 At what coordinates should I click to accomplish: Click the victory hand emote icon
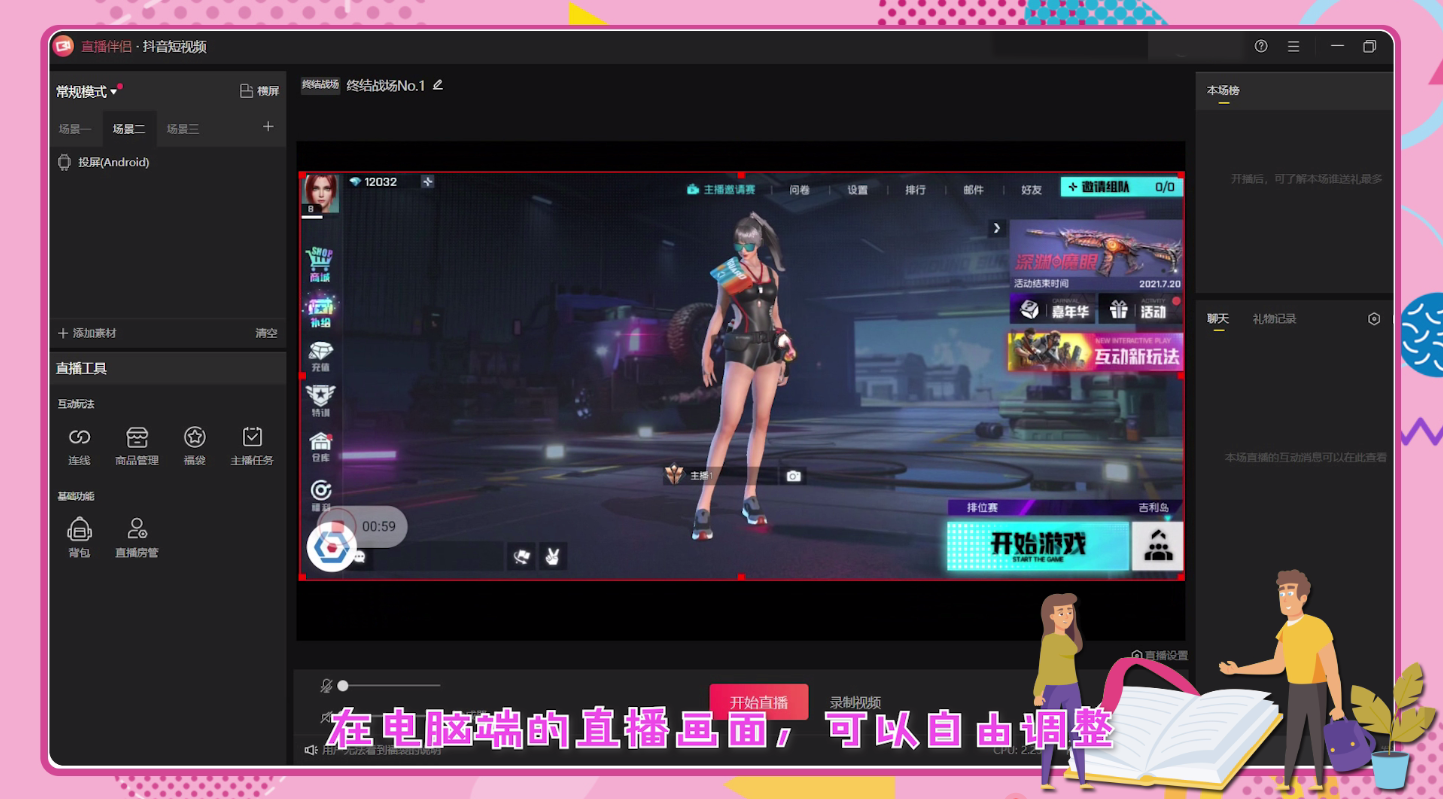click(x=551, y=557)
